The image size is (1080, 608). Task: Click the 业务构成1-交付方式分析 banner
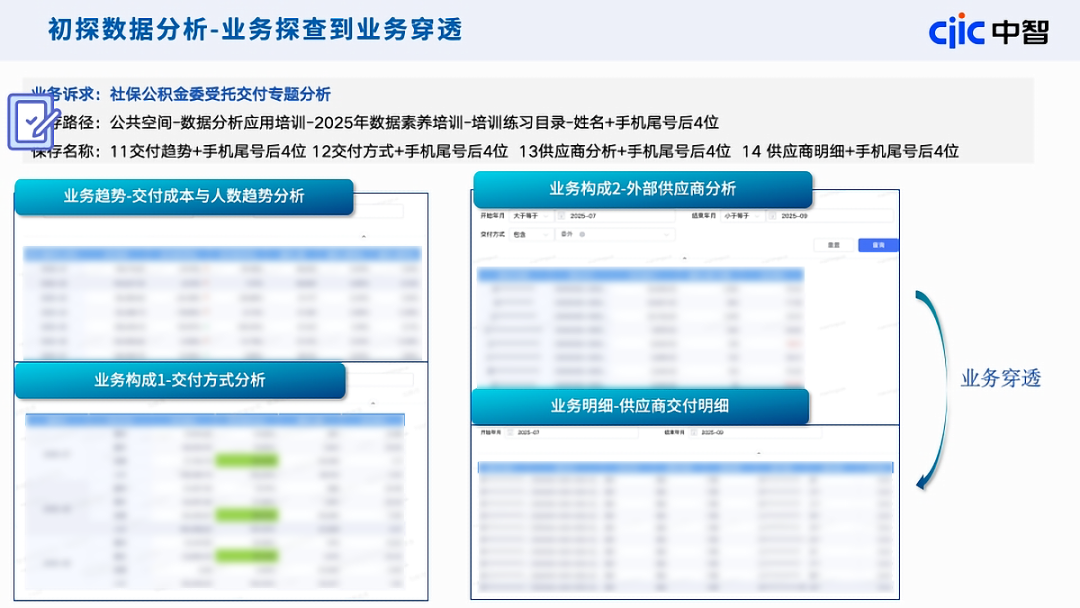[x=180, y=380]
